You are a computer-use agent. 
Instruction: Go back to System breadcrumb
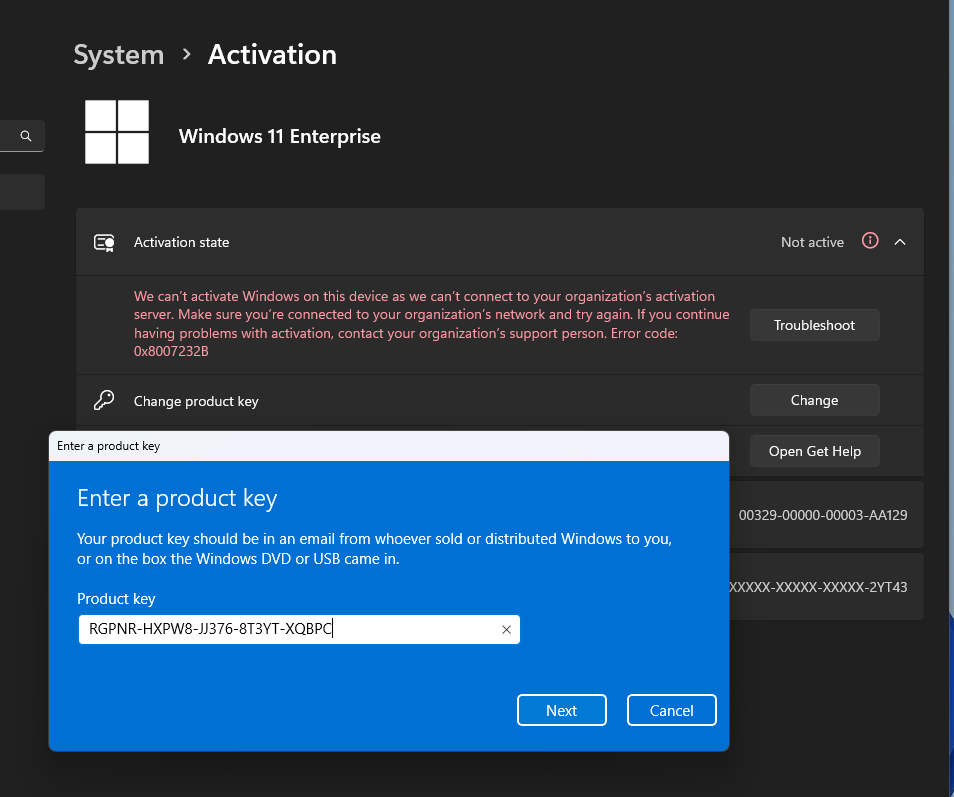pos(119,55)
